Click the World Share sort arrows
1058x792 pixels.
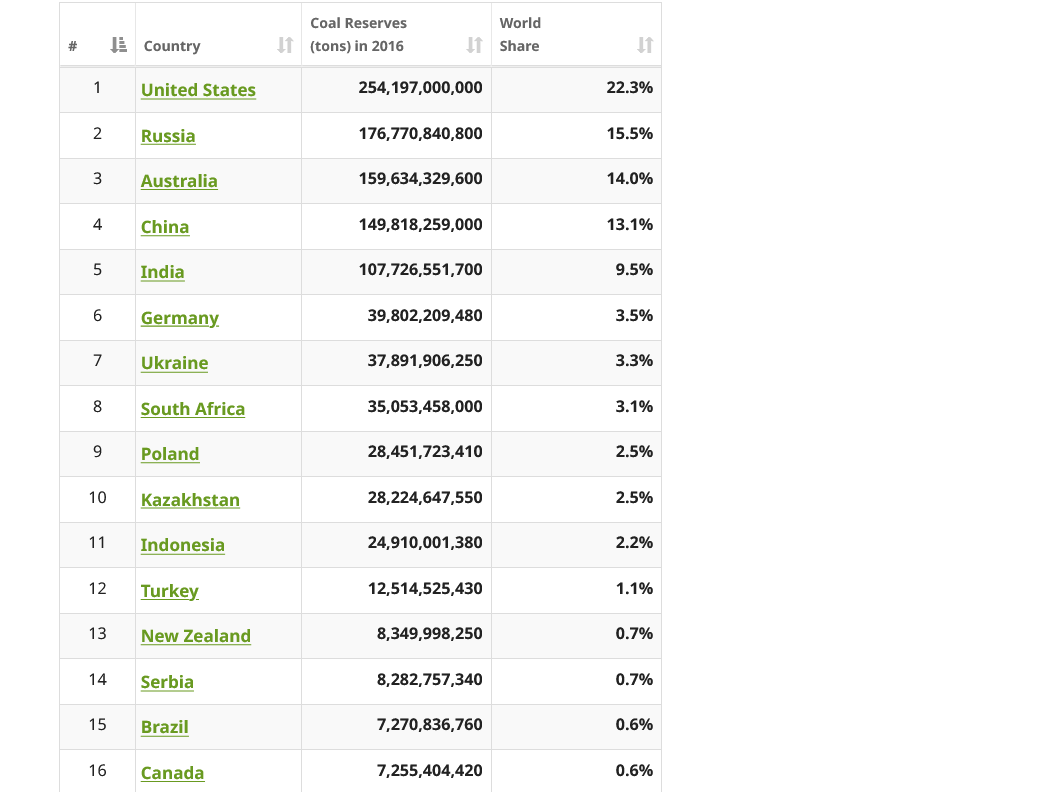pos(645,45)
